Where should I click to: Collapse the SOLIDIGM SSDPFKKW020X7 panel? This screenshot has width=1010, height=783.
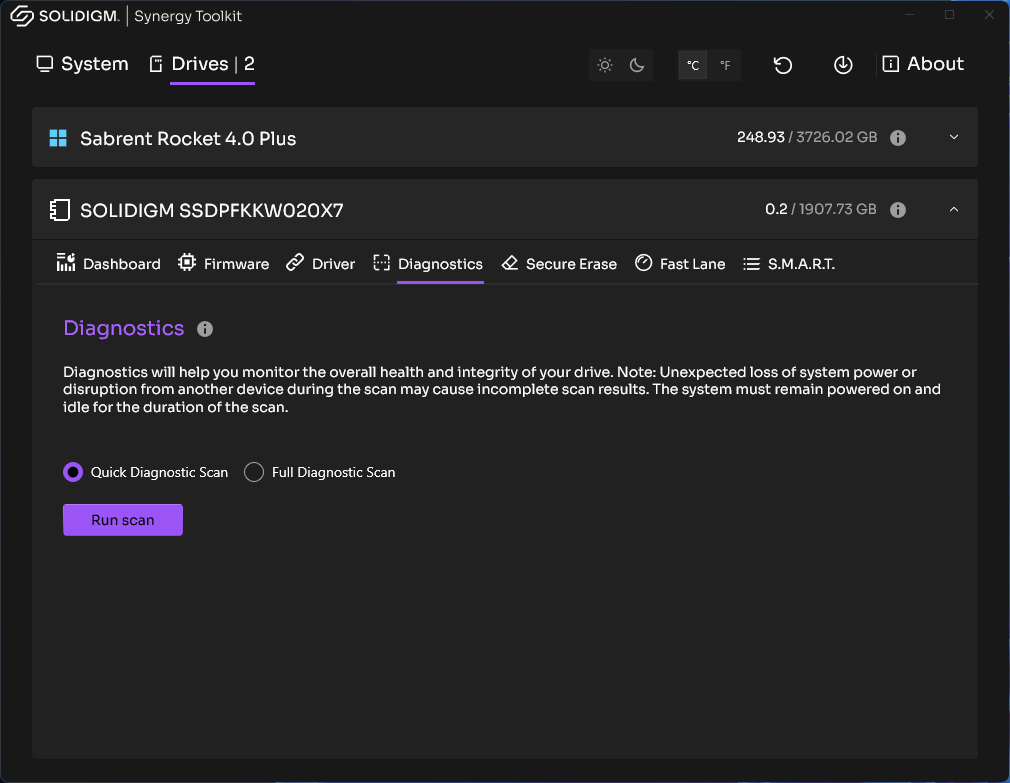click(954, 209)
